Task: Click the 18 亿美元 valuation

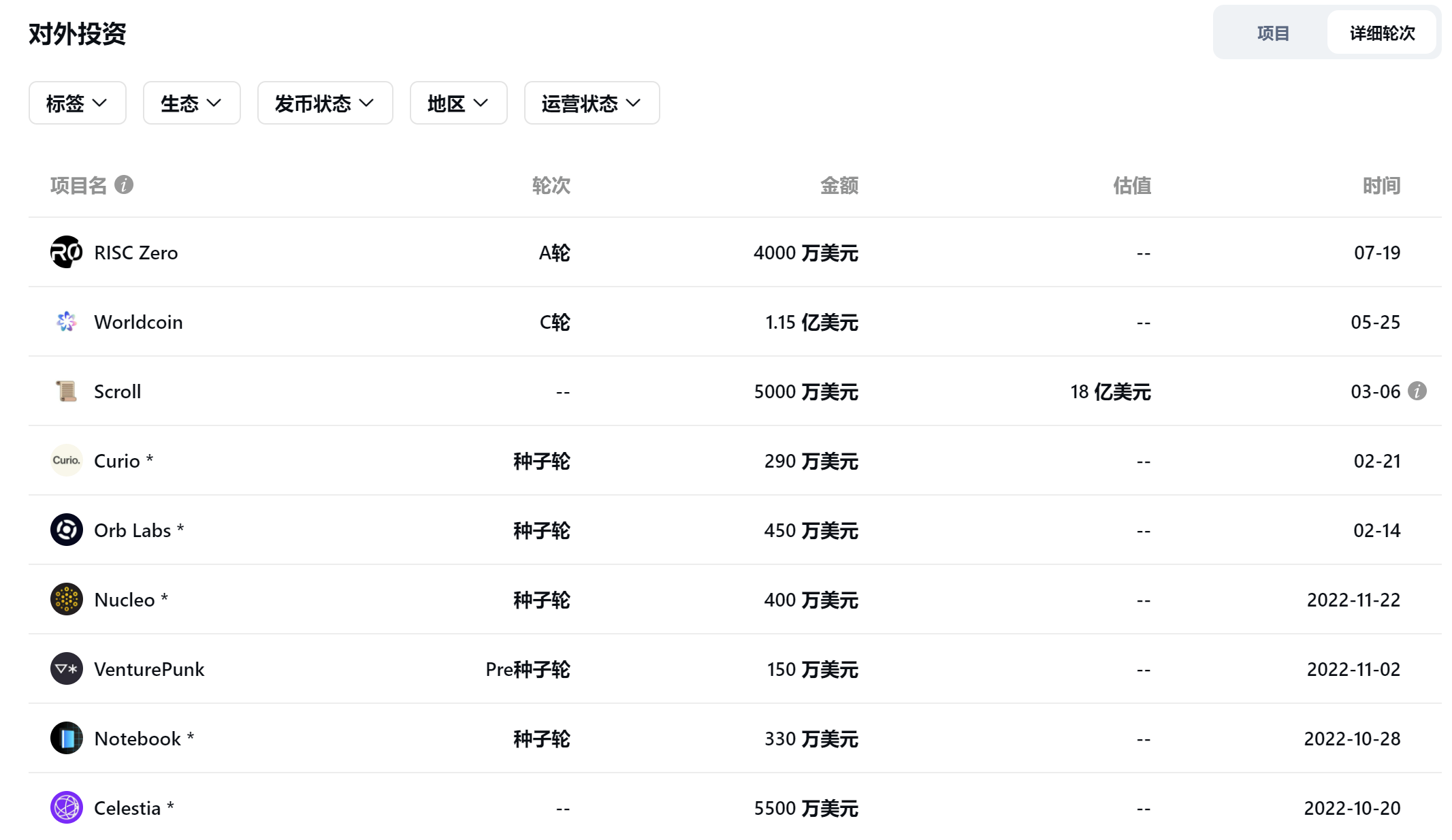Action: click(x=1110, y=392)
